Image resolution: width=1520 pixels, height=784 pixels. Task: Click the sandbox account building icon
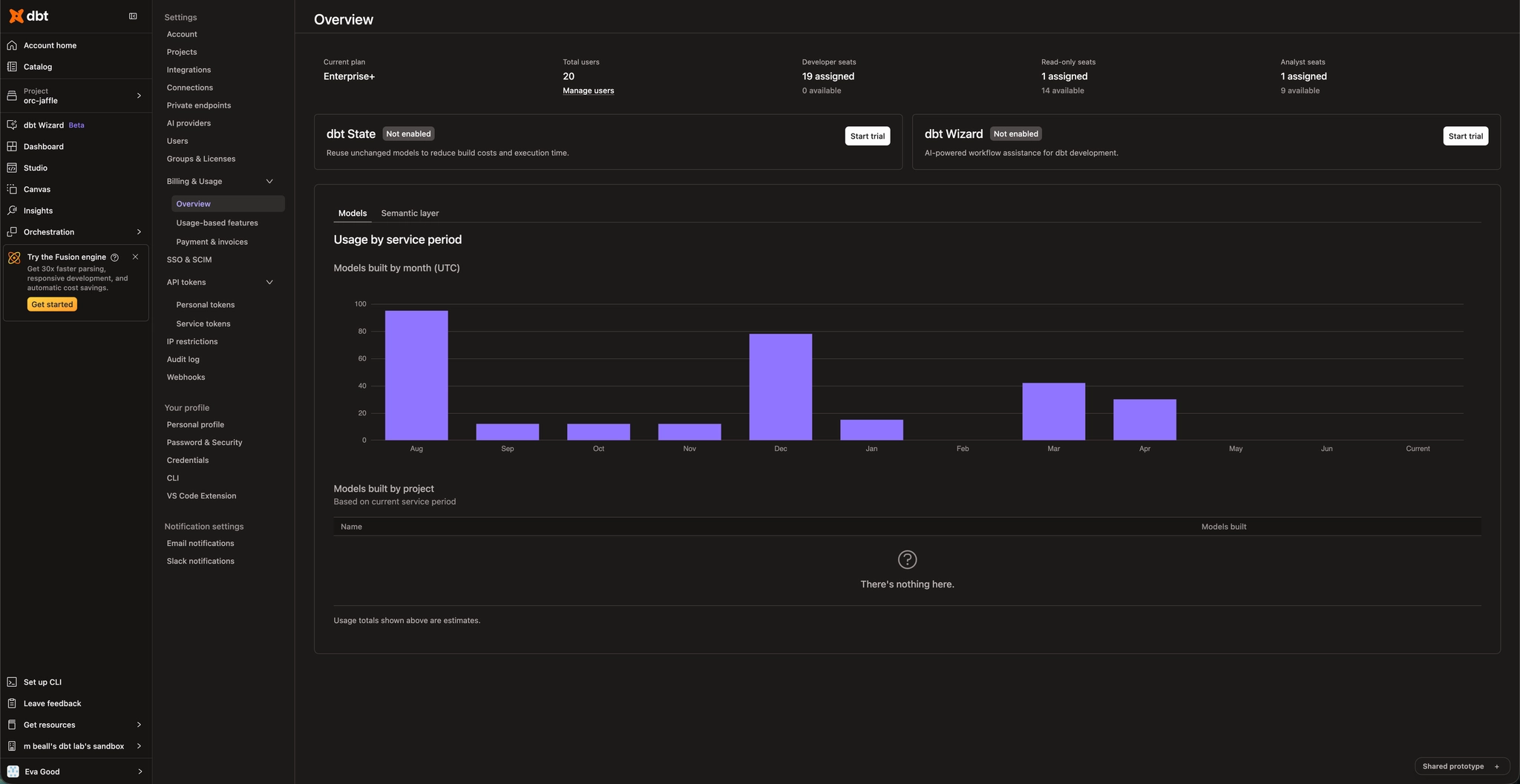coord(12,746)
